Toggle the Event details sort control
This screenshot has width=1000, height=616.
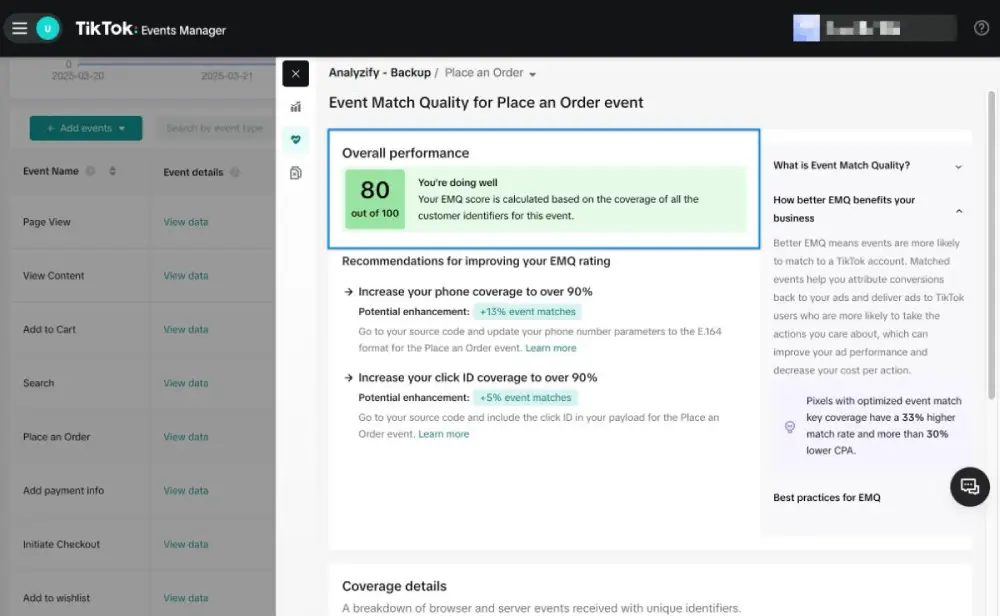pyautogui.click(x=235, y=171)
